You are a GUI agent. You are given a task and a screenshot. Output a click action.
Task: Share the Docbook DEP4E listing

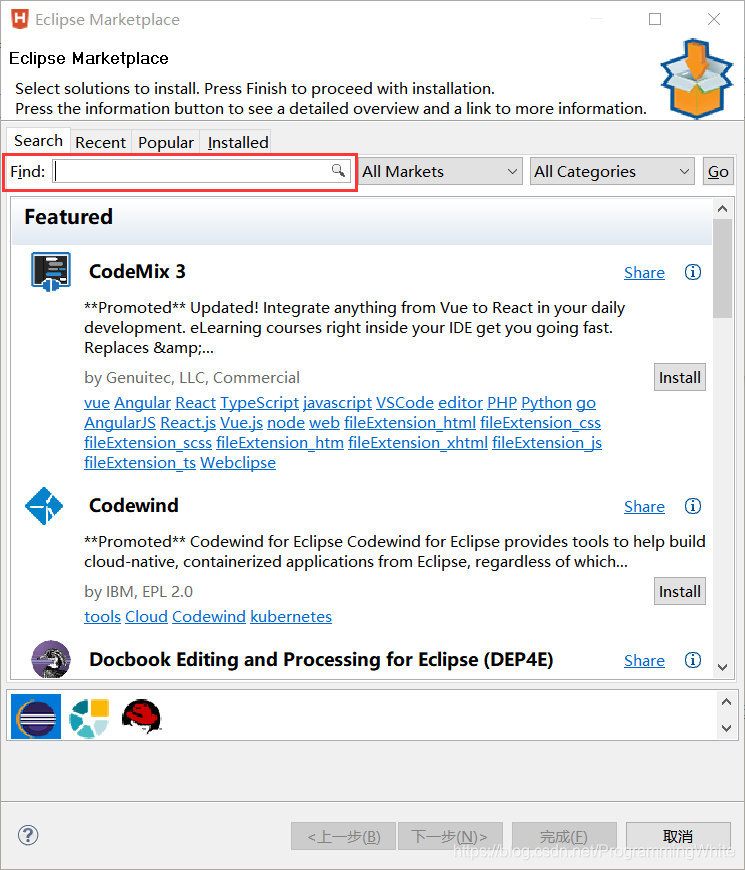click(x=644, y=660)
